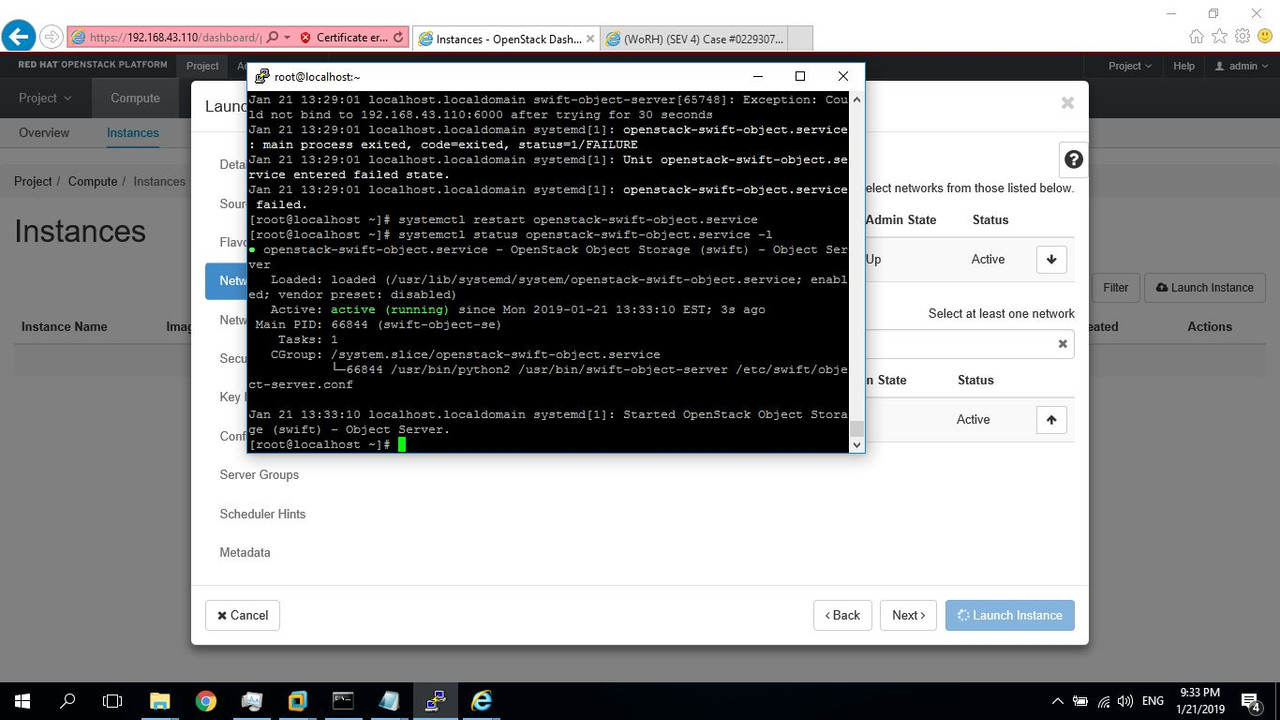This screenshot has height=720, width=1280.
Task: Click the Certificate error indicator
Action: [344, 38]
